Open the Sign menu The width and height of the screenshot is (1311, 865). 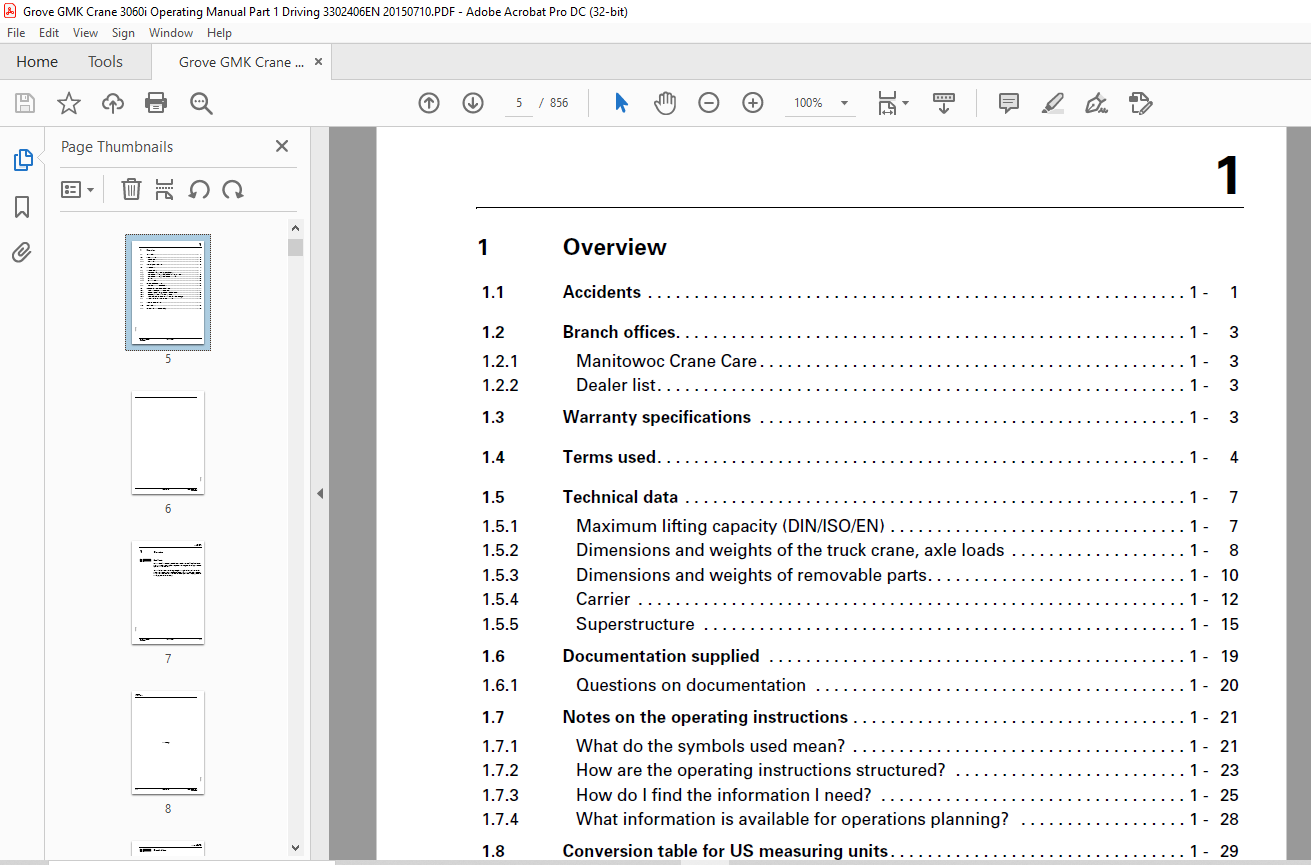pyautogui.click(x=123, y=33)
